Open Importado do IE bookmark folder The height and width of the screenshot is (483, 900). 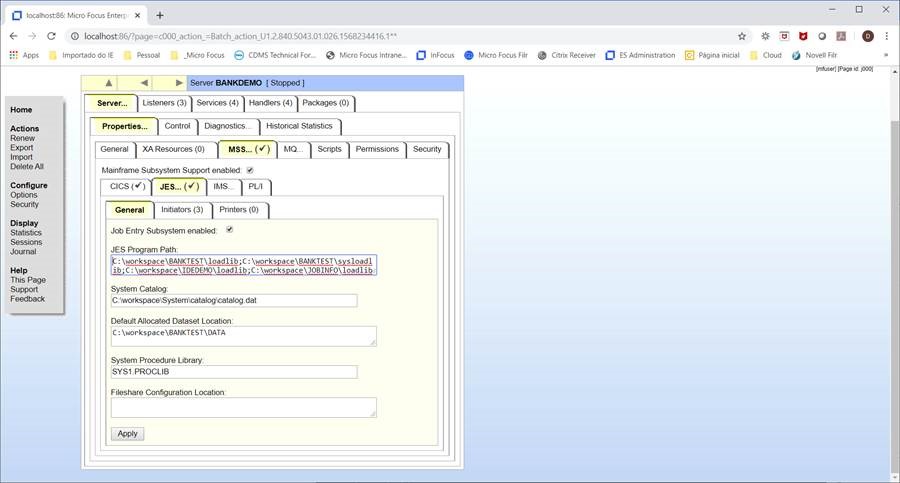pyautogui.click(x=81, y=55)
